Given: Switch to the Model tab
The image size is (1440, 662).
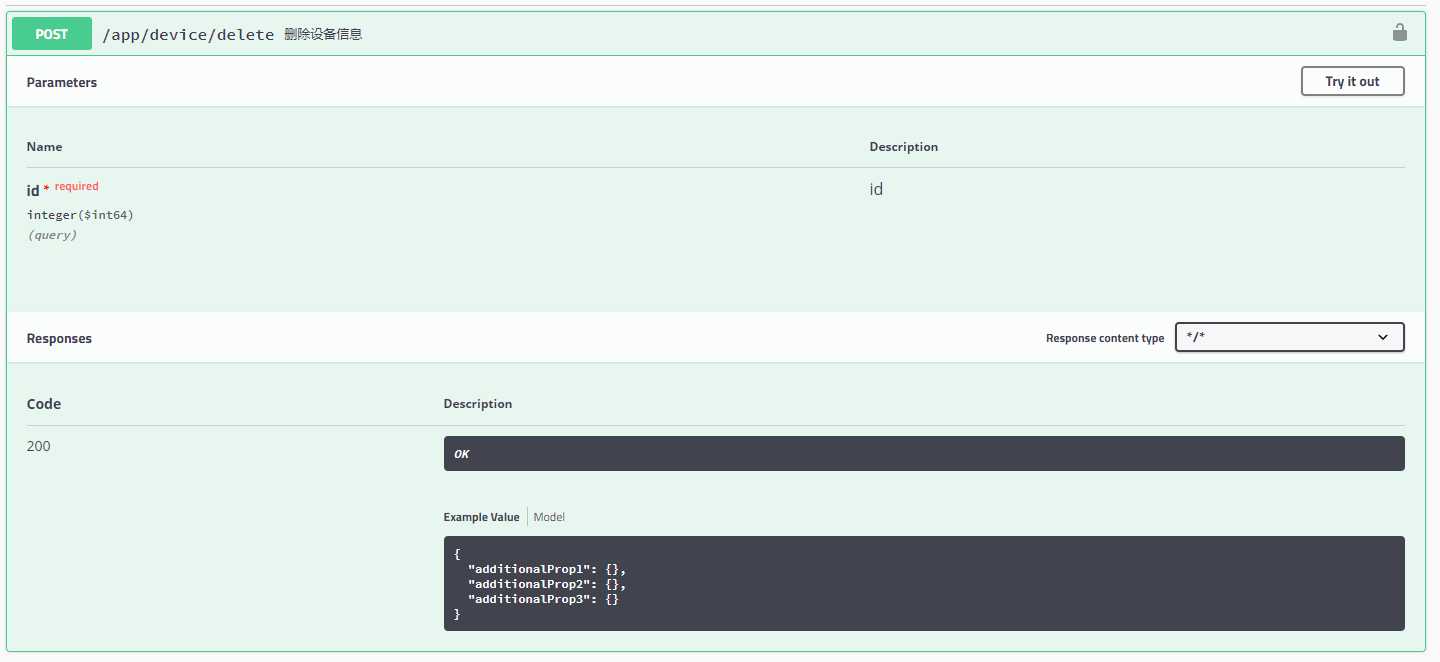Looking at the screenshot, I should point(549,517).
